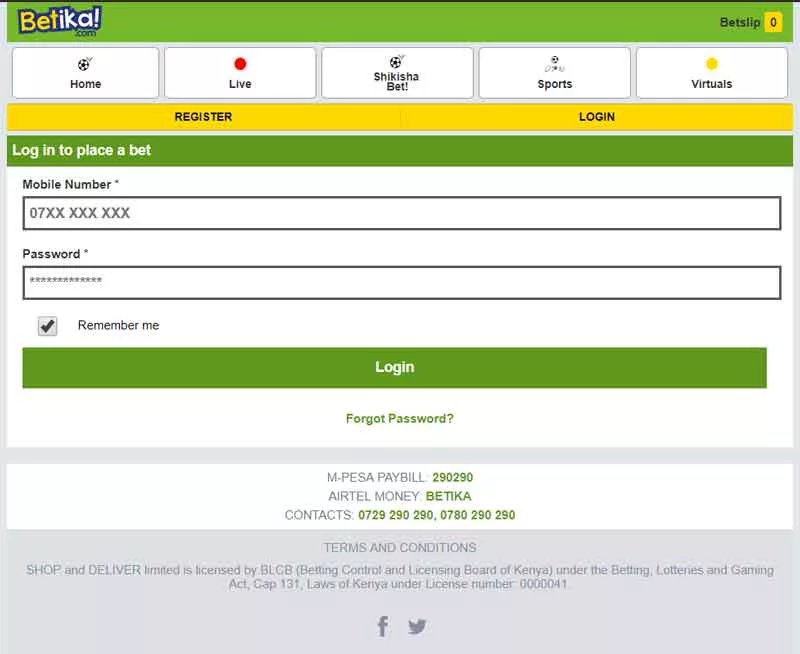This screenshot has height=654, width=800.
Task: Focus the Mobile Number input field
Action: (x=402, y=213)
